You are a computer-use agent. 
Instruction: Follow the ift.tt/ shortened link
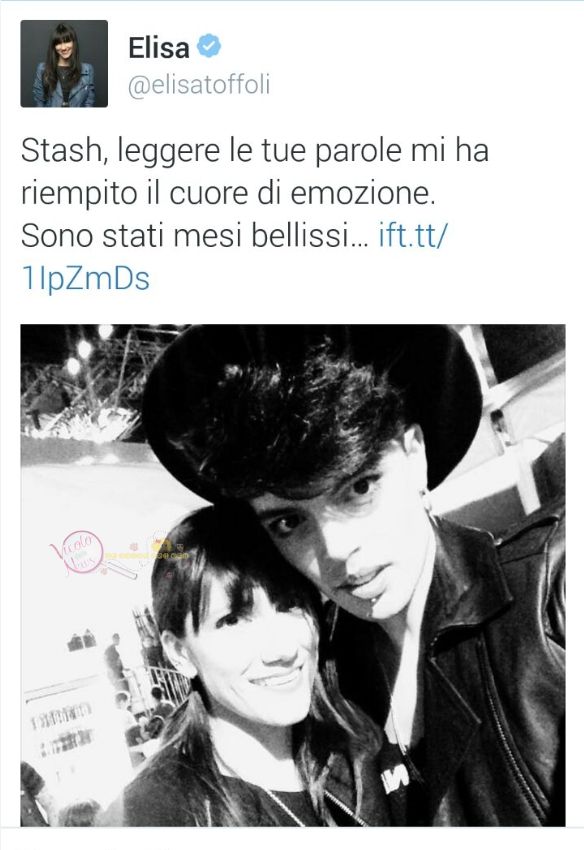(x=414, y=236)
